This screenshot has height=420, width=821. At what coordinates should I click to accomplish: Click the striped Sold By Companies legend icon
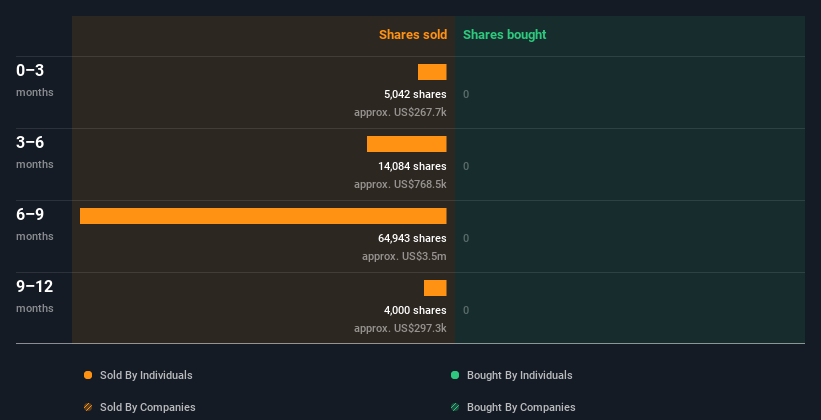pyautogui.click(x=88, y=407)
